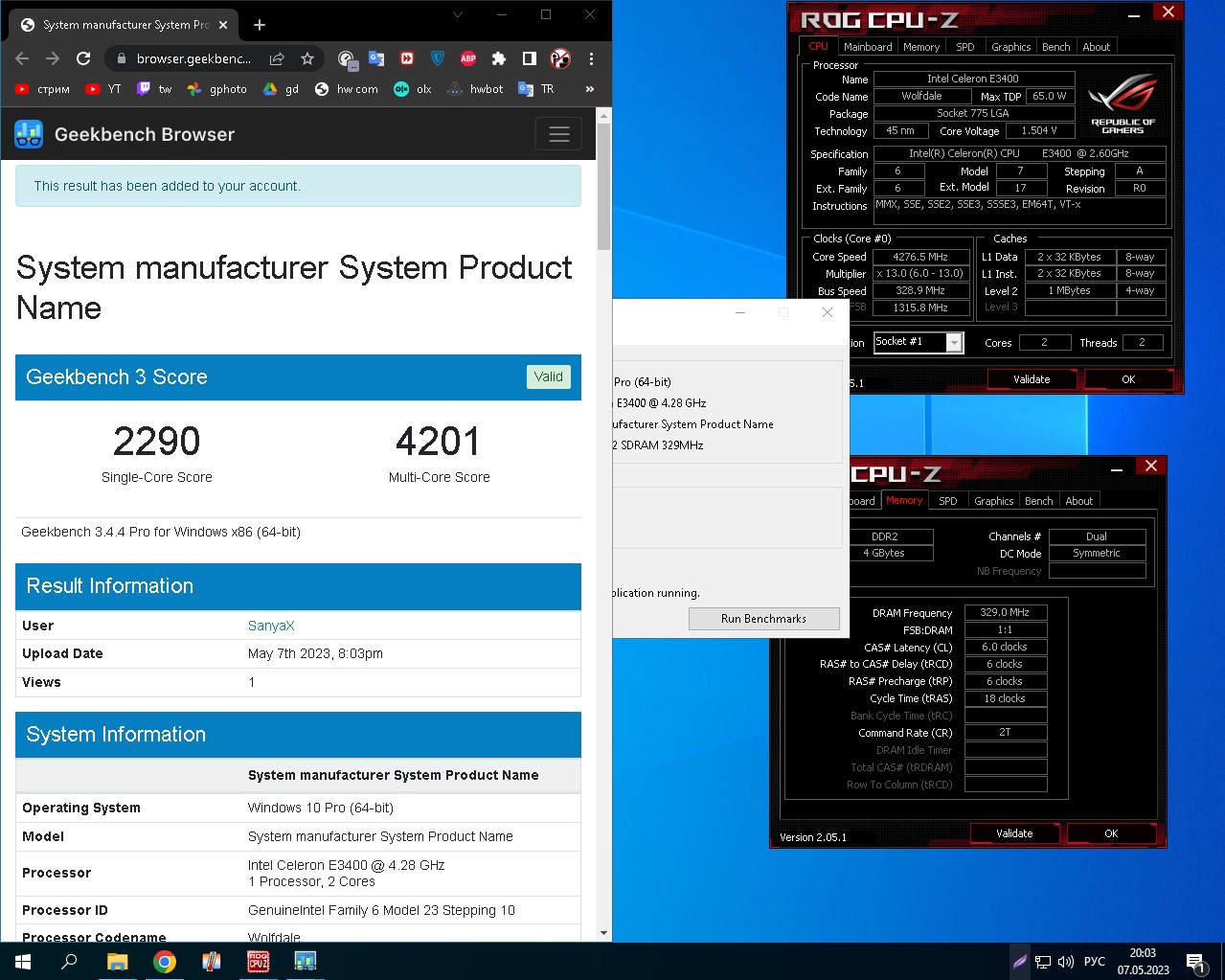This screenshot has height=980, width=1225.
Task: Switch to the Mainboard tab in CPU-Z
Action: pos(867,46)
